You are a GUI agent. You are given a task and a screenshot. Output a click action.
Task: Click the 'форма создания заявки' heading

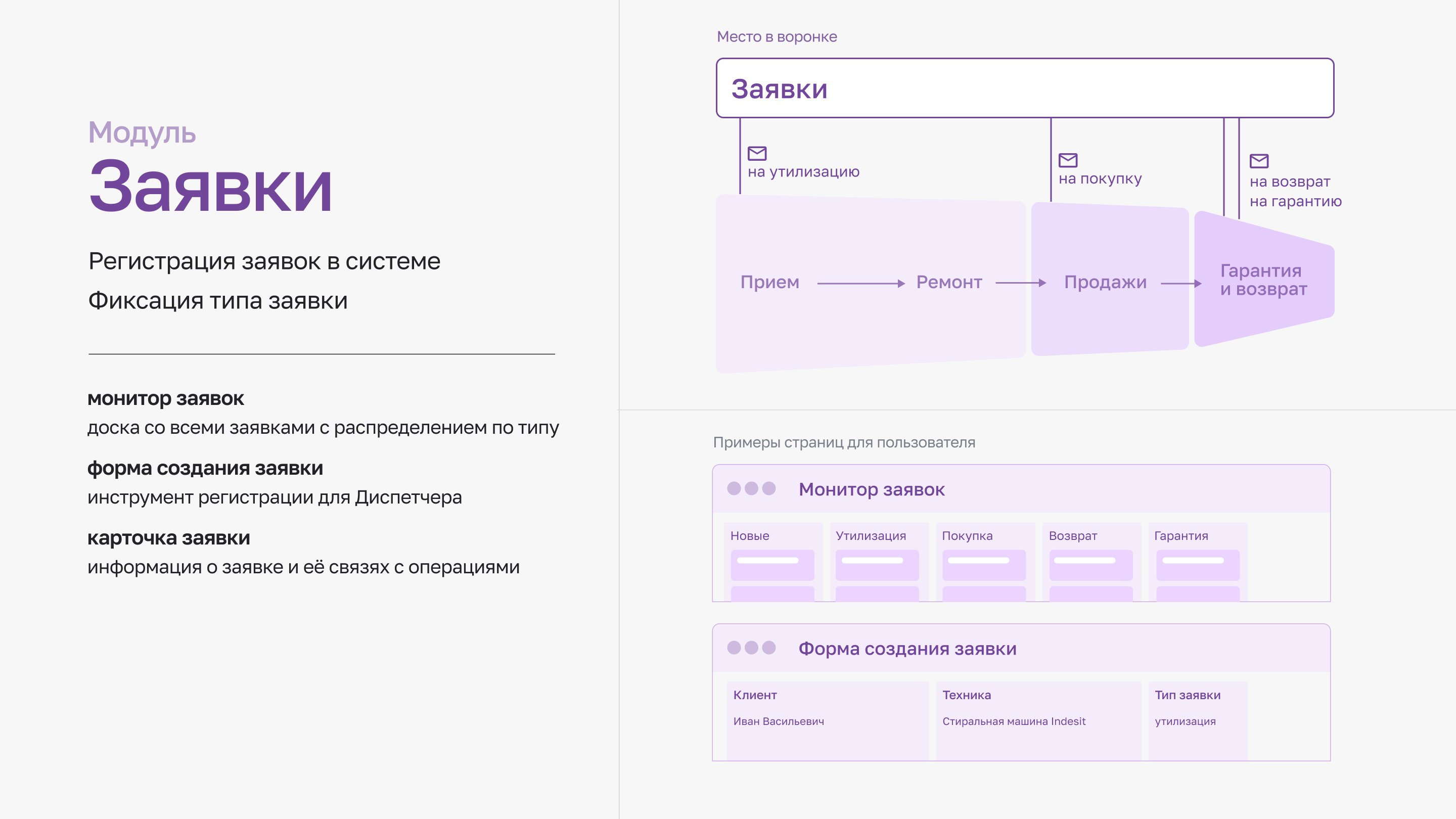click(205, 468)
